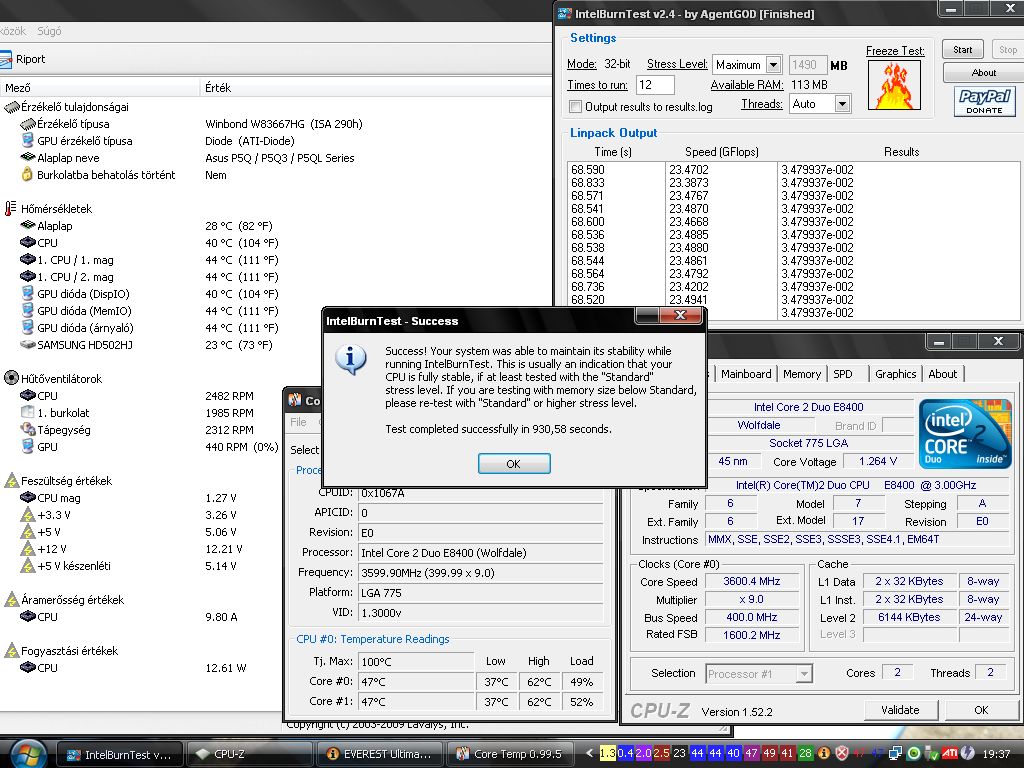Click the Windows Start orb

click(x=26, y=755)
